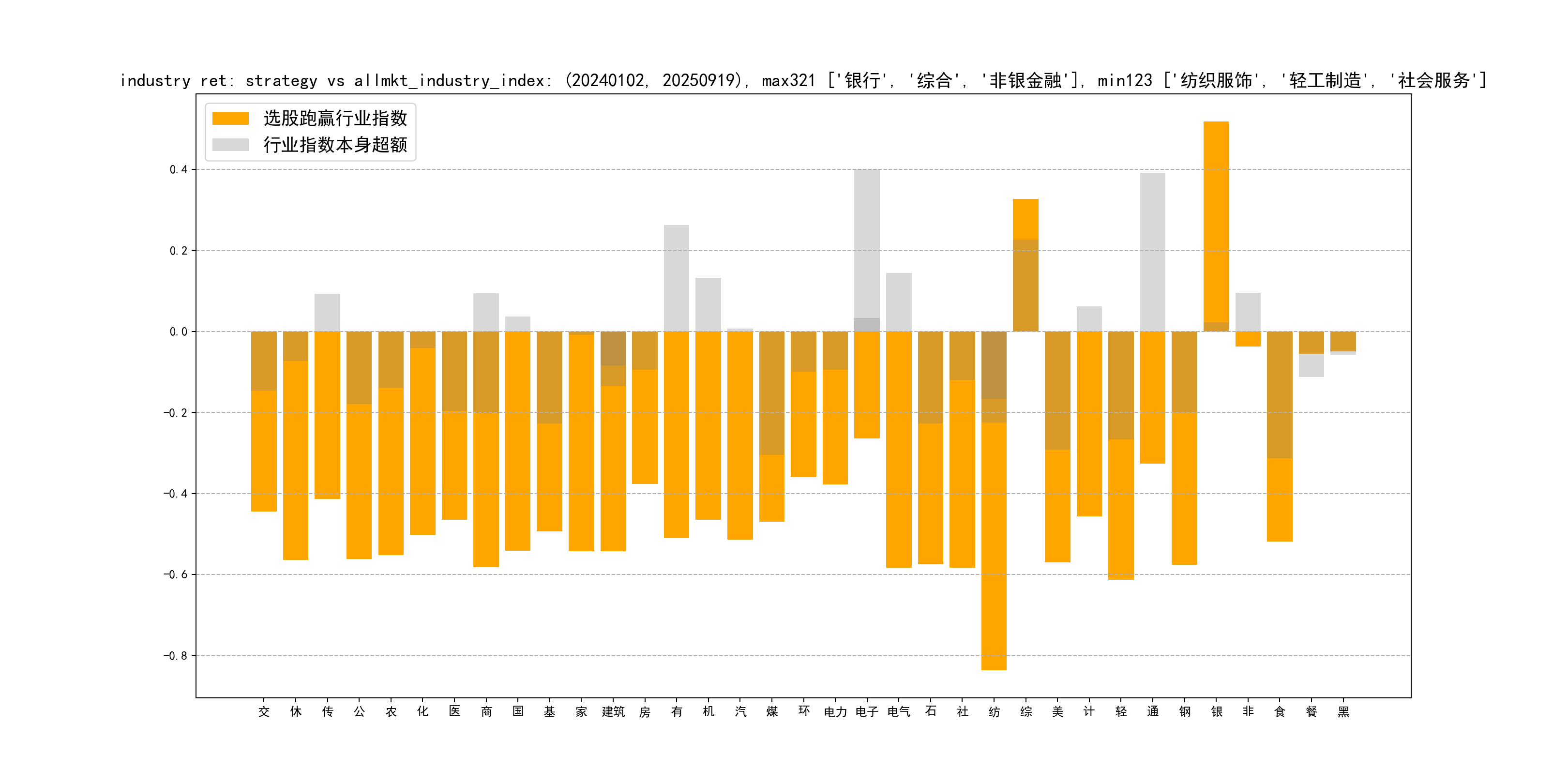Viewport: 1568px width, 784px height.
Task: Click the chart title text
Action: coord(802,80)
